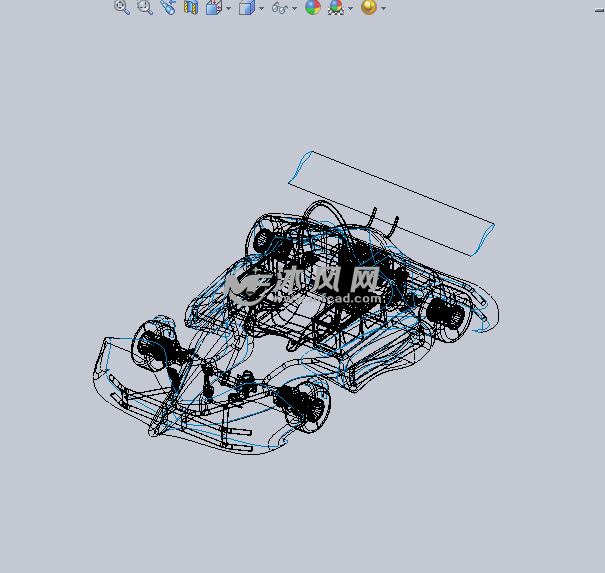Go back to the Previous View
Screen dimensions: 605x573
[x=167, y=8]
